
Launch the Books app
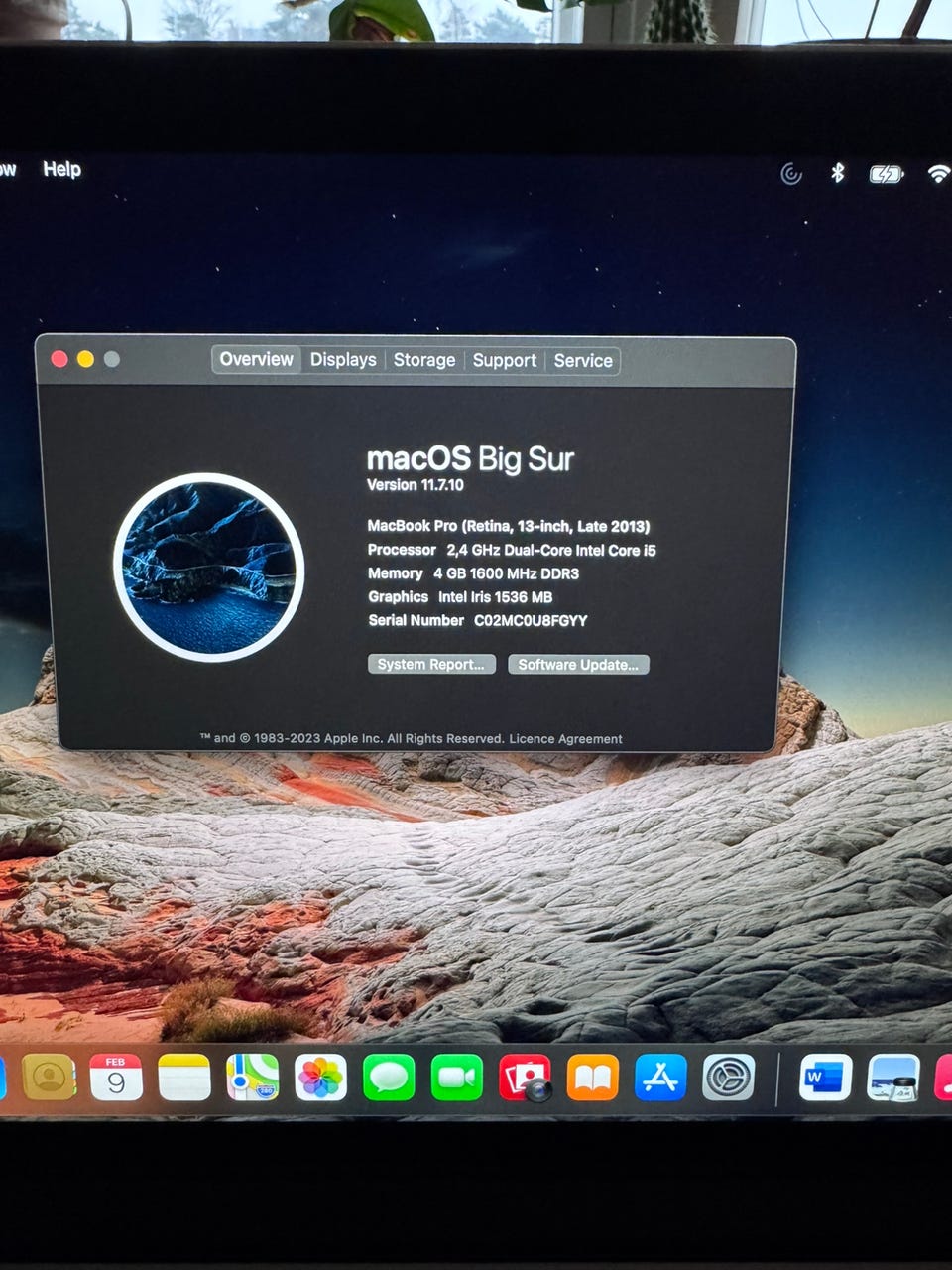tap(593, 1078)
